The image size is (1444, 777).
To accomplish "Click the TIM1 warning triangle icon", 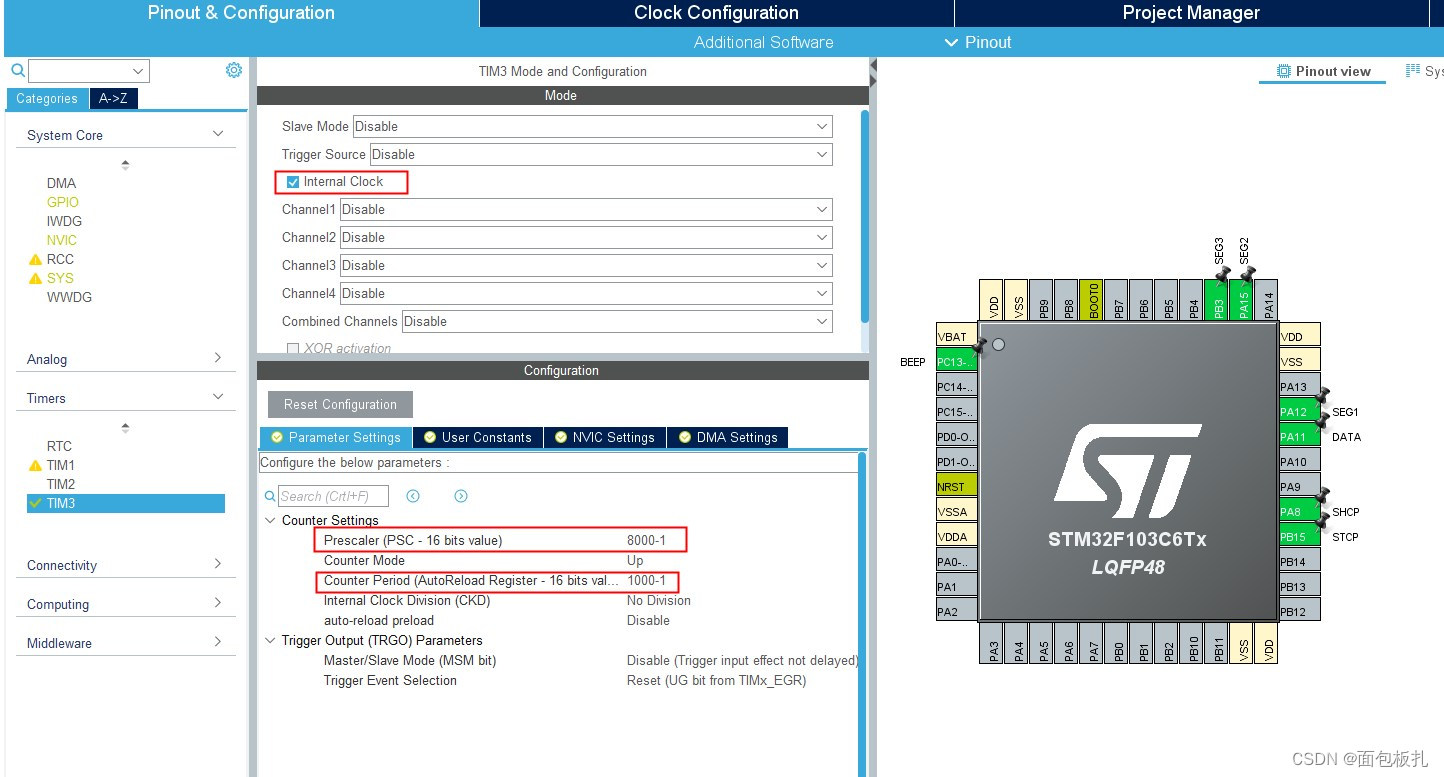I will click(36, 465).
